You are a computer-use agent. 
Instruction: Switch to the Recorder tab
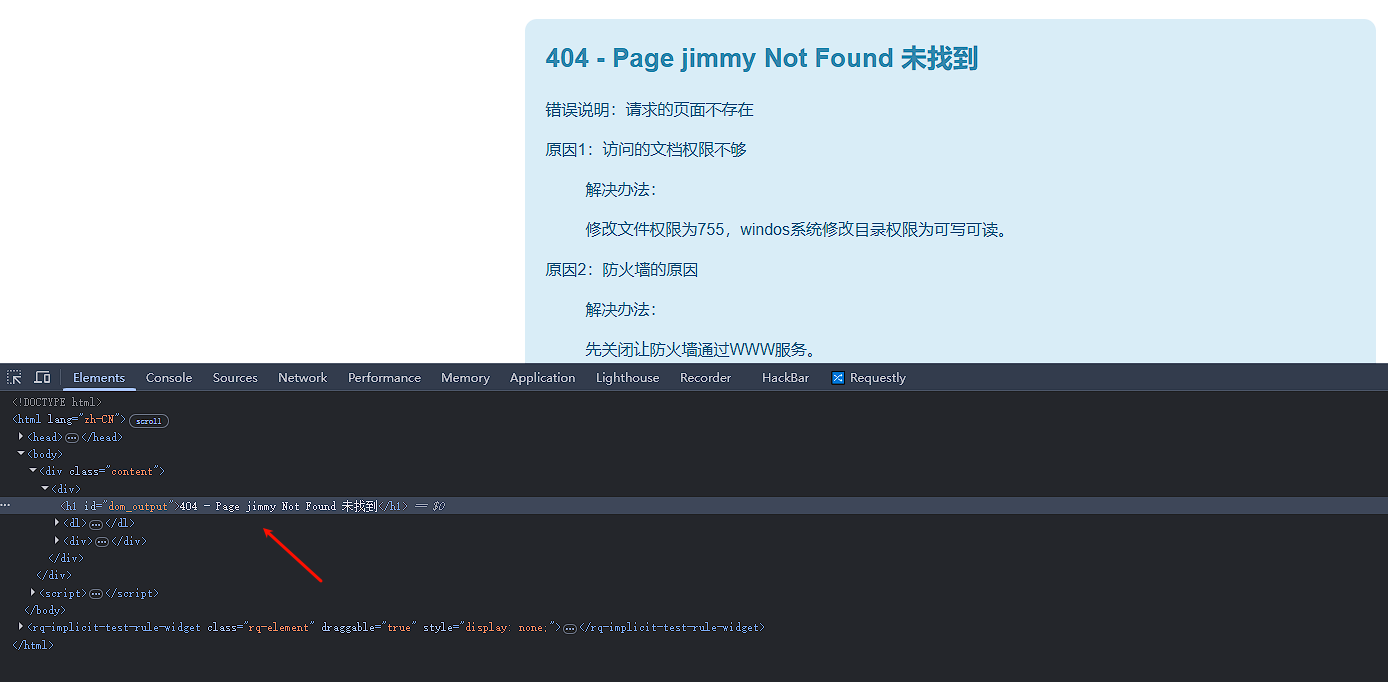pyautogui.click(x=705, y=378)
